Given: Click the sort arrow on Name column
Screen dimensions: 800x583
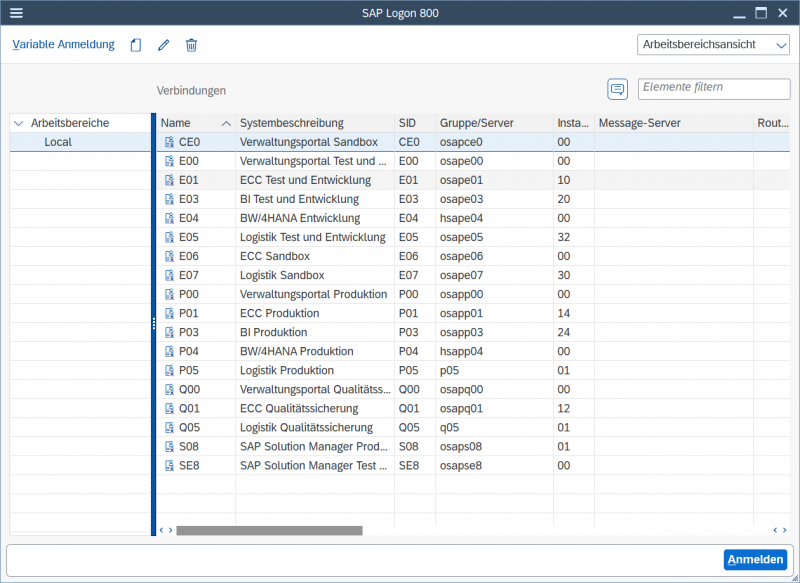Looking at the screenshot, I should (226, 123).
